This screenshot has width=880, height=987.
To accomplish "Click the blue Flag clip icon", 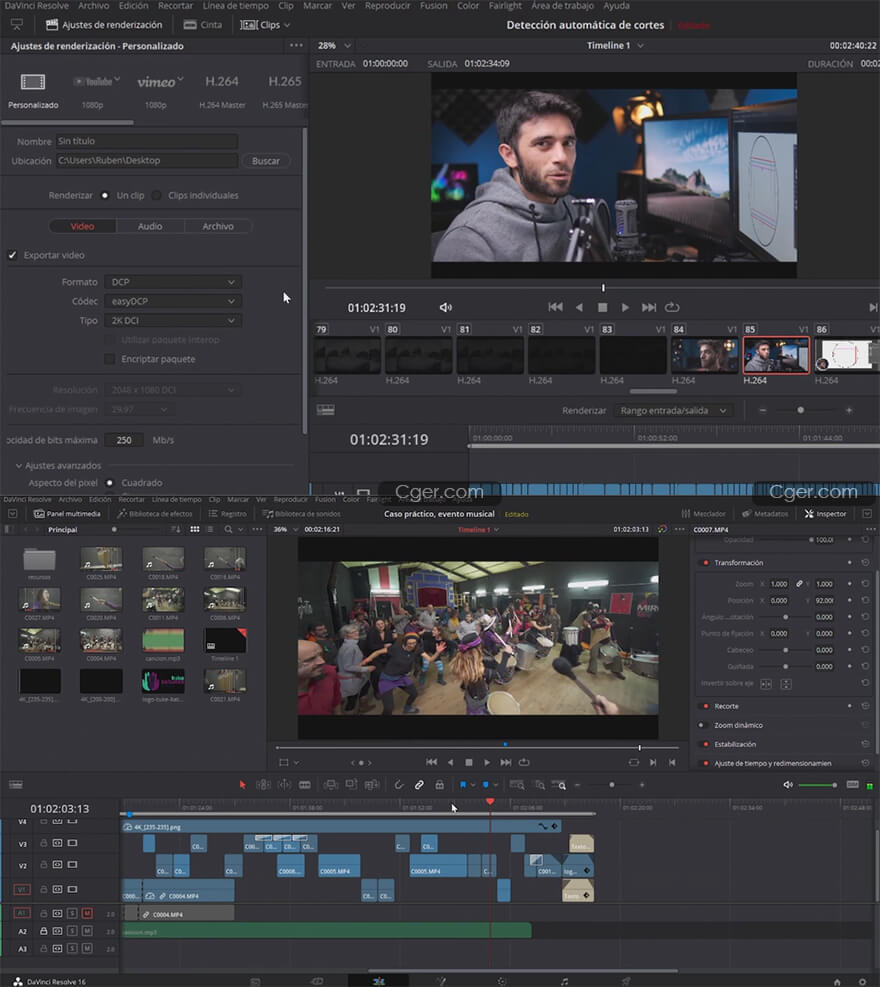I will pyautogui.click(x=463, y=785).
